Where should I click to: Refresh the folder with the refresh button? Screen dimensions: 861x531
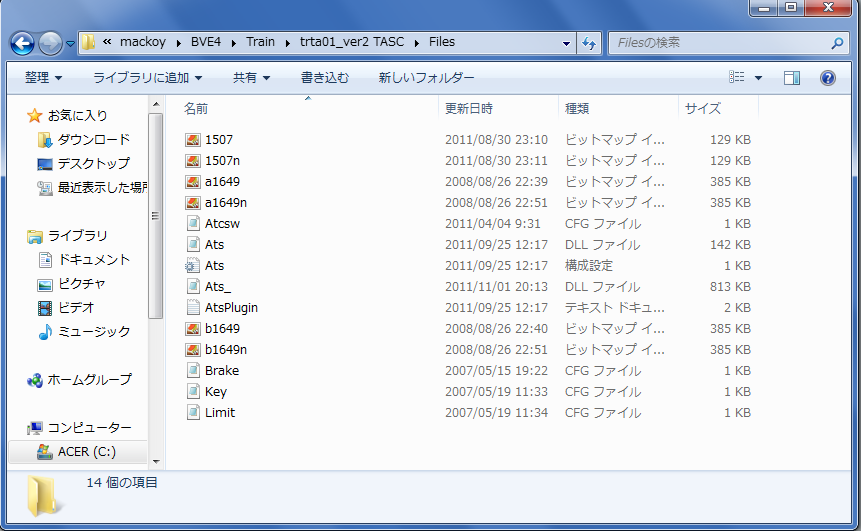[x=589, y=43]
